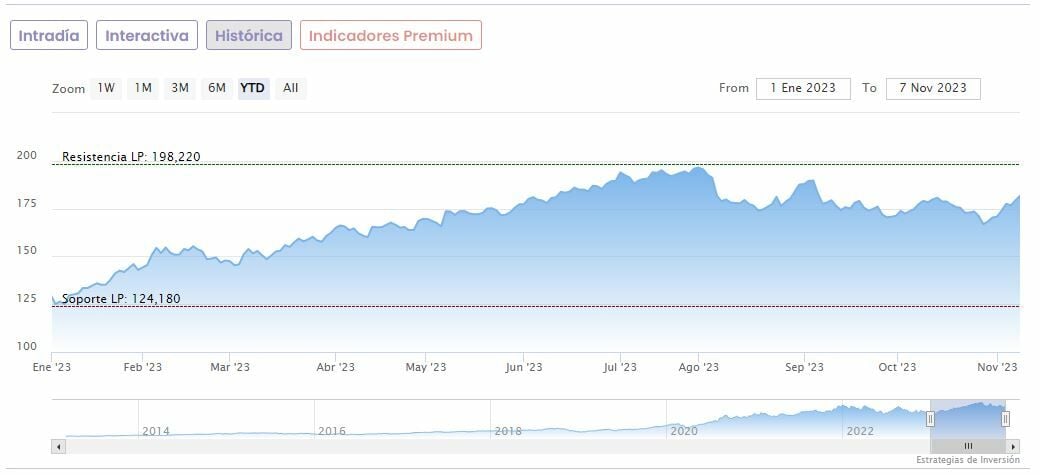The image size is (1040, 475).
Task: Set zoom to 6M
Action: pyautogui.click(x=217, y=88)
